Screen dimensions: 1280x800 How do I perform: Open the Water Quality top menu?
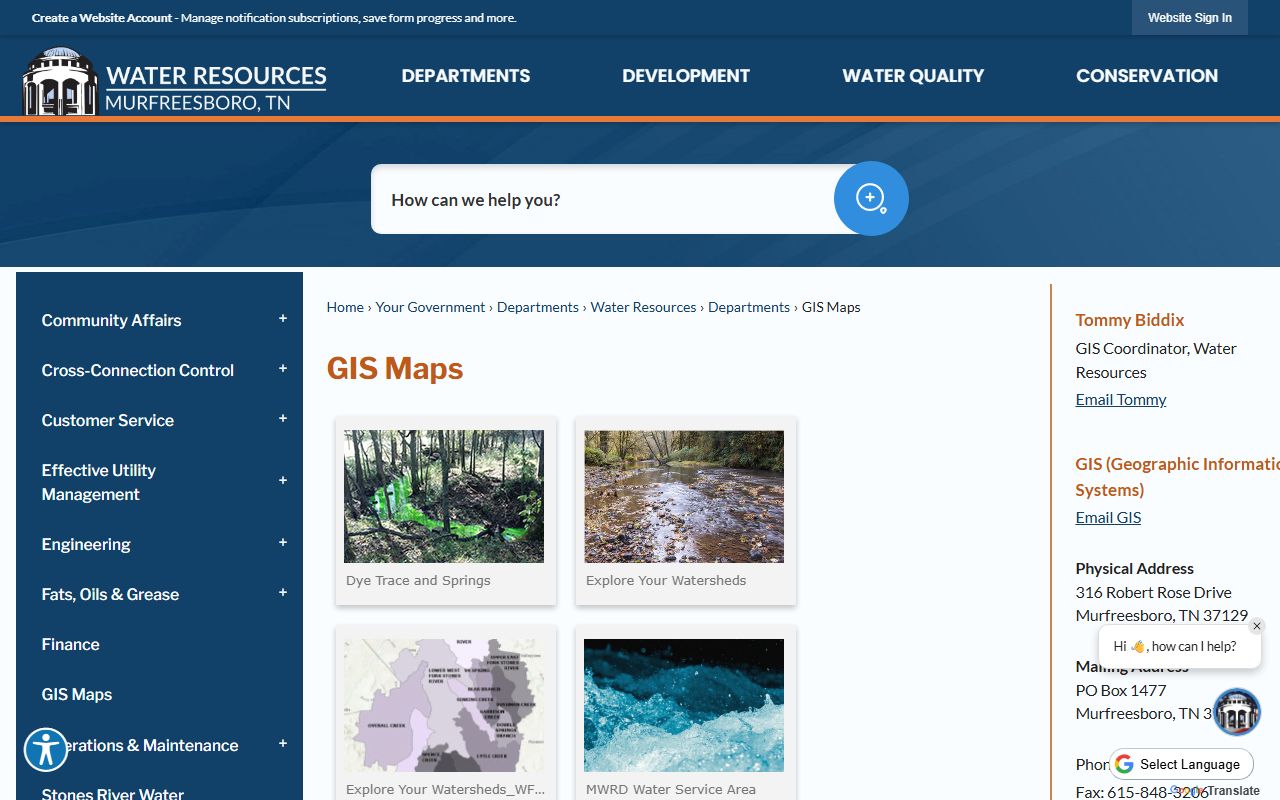pyautogui.click(x=913, y=76)
